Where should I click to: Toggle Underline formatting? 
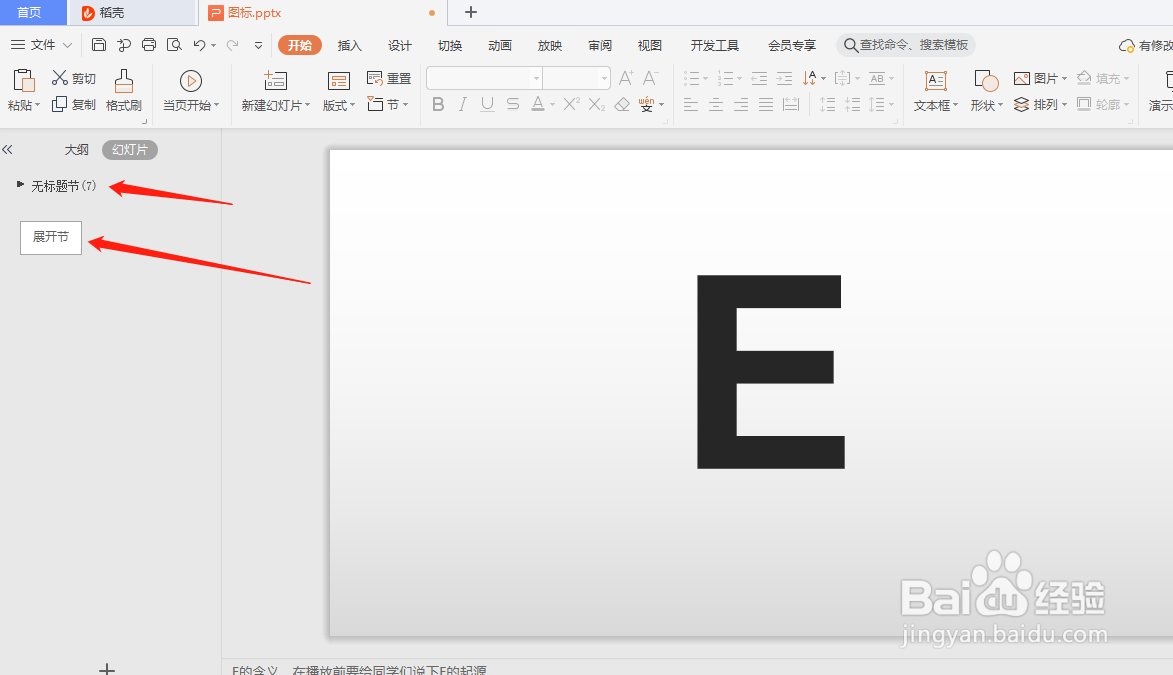(x=487, y=104)
